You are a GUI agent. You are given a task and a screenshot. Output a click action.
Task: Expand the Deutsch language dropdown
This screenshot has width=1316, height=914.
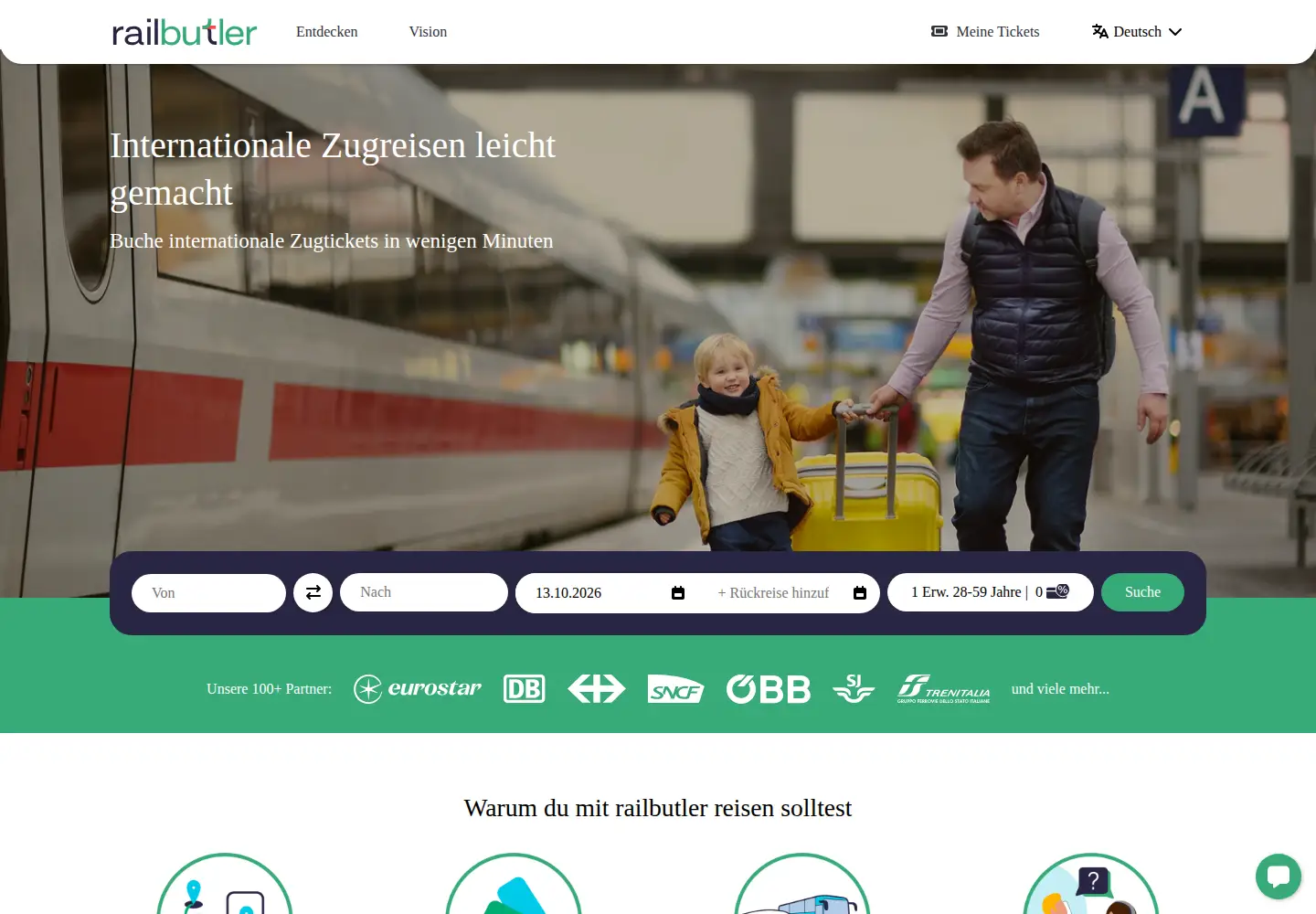(x=1137, y=32)
